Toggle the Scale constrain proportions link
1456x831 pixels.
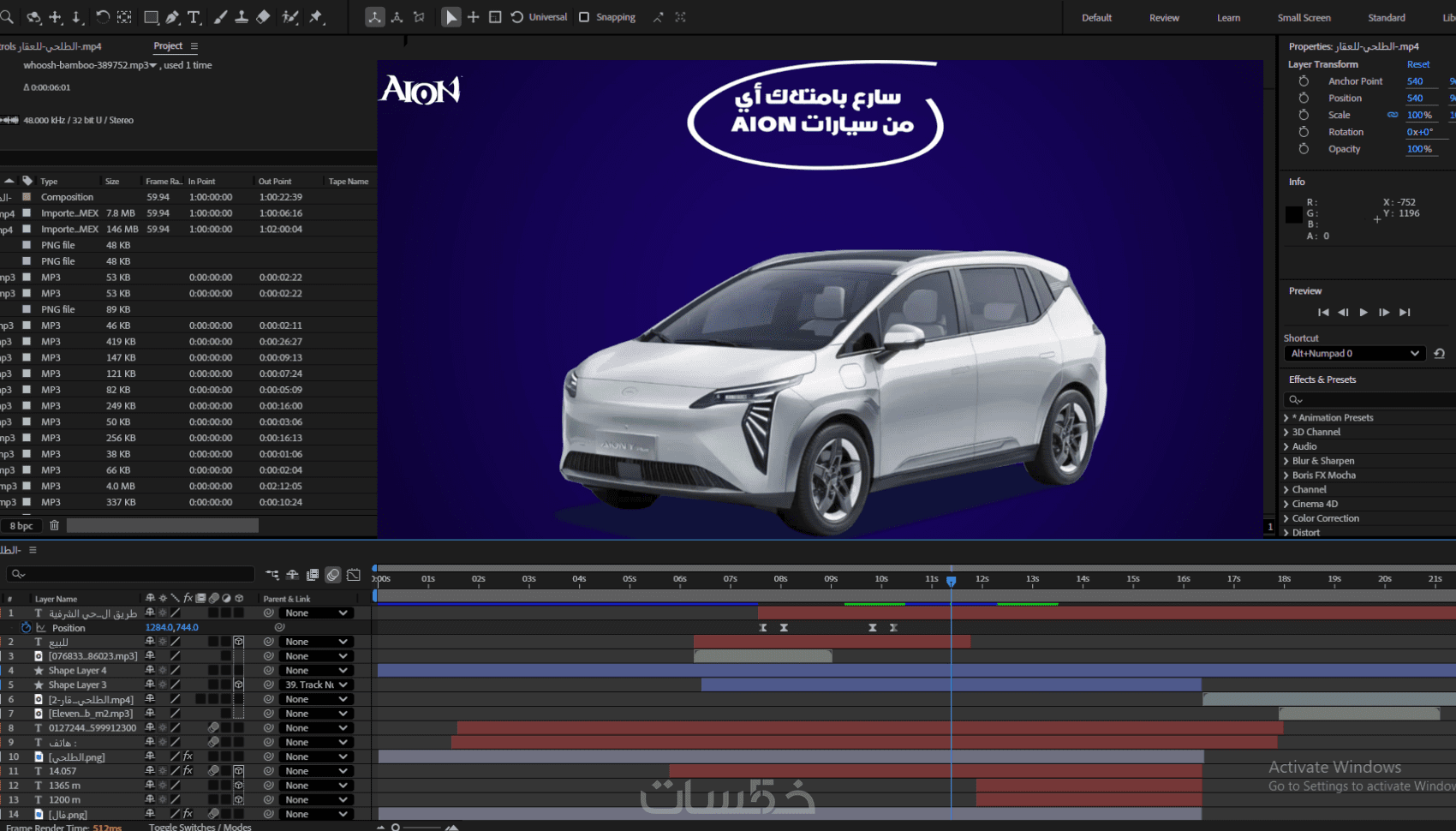point(1393,115)
